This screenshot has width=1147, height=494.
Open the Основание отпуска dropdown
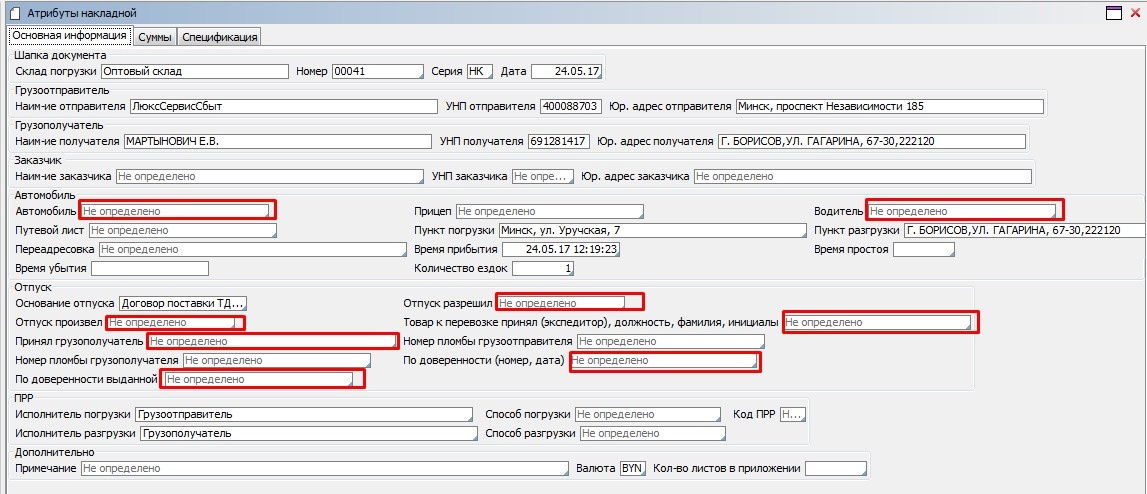pyautogui.click(x=182, y=303)
